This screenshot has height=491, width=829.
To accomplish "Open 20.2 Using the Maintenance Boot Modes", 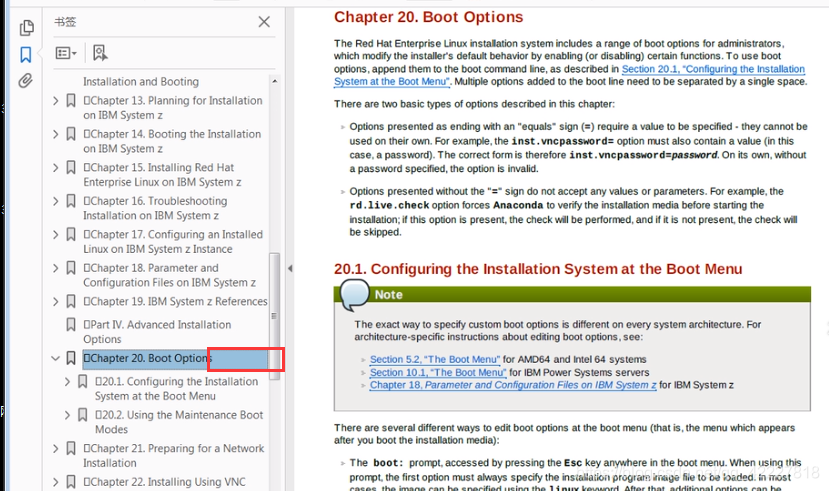I will [x=179, y=422].
